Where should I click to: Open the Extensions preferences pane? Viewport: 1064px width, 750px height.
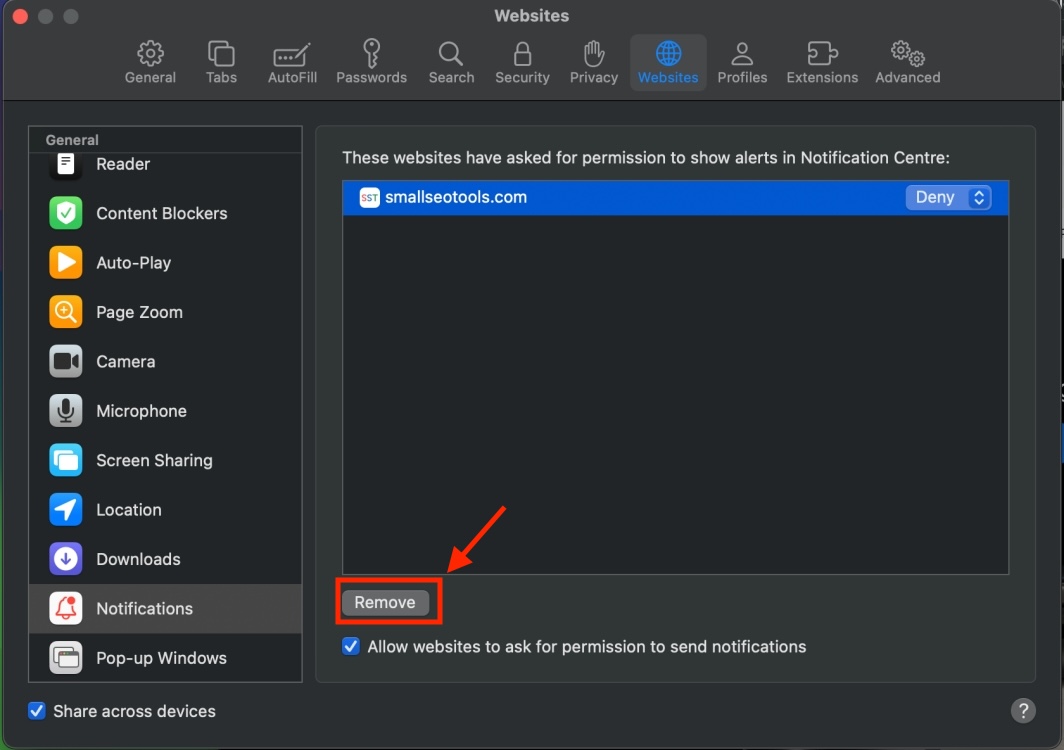click(x=821, y=62)
